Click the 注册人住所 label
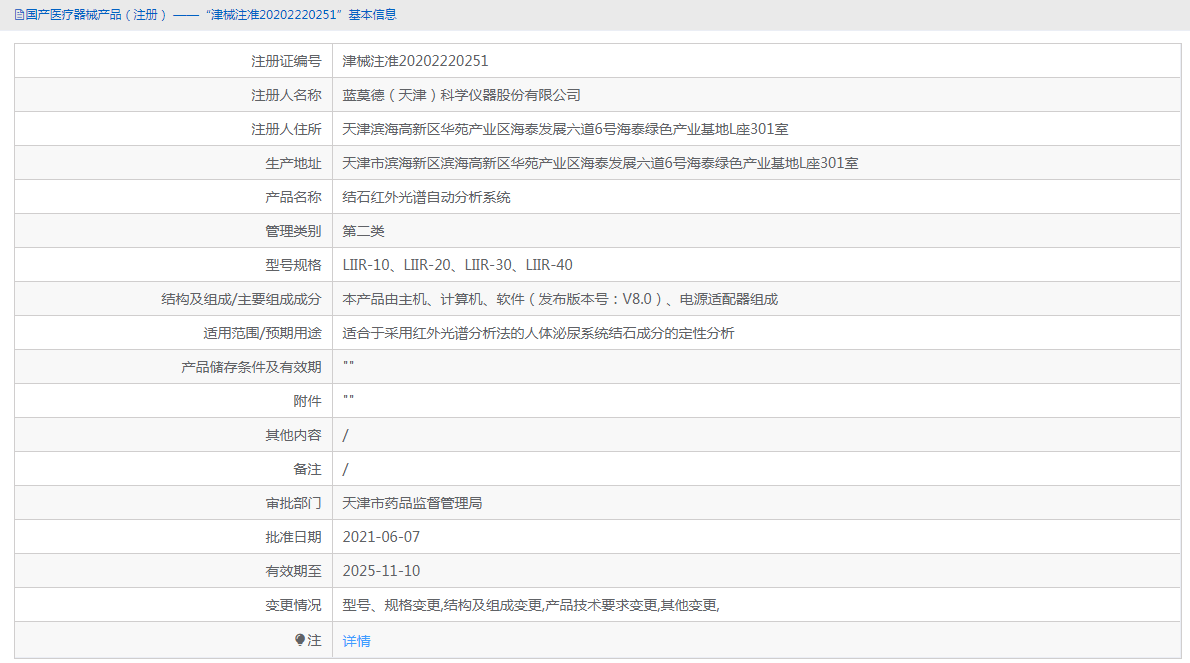 click(x=286, y=129)
